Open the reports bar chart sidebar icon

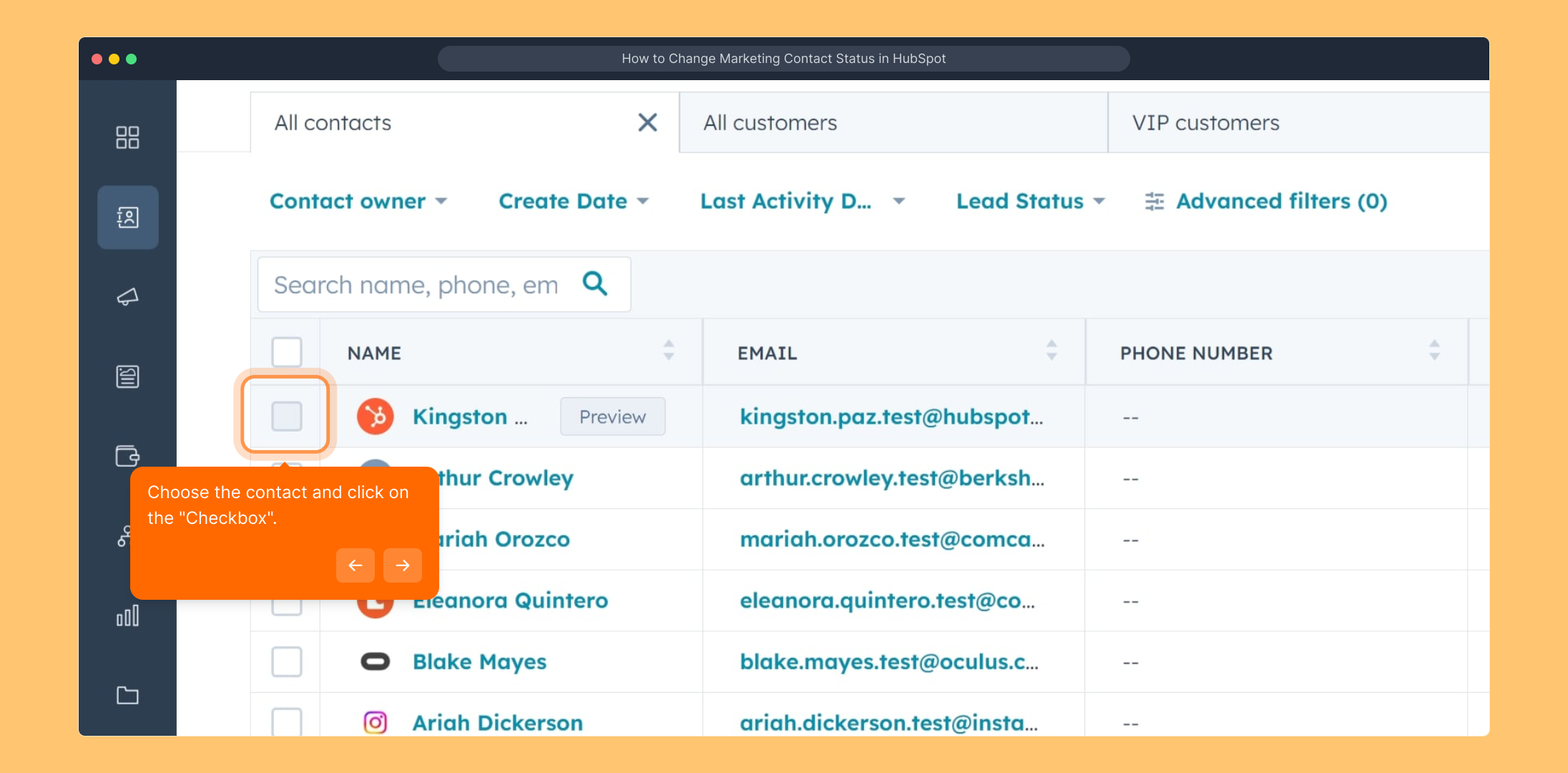[x=127, y=616]
